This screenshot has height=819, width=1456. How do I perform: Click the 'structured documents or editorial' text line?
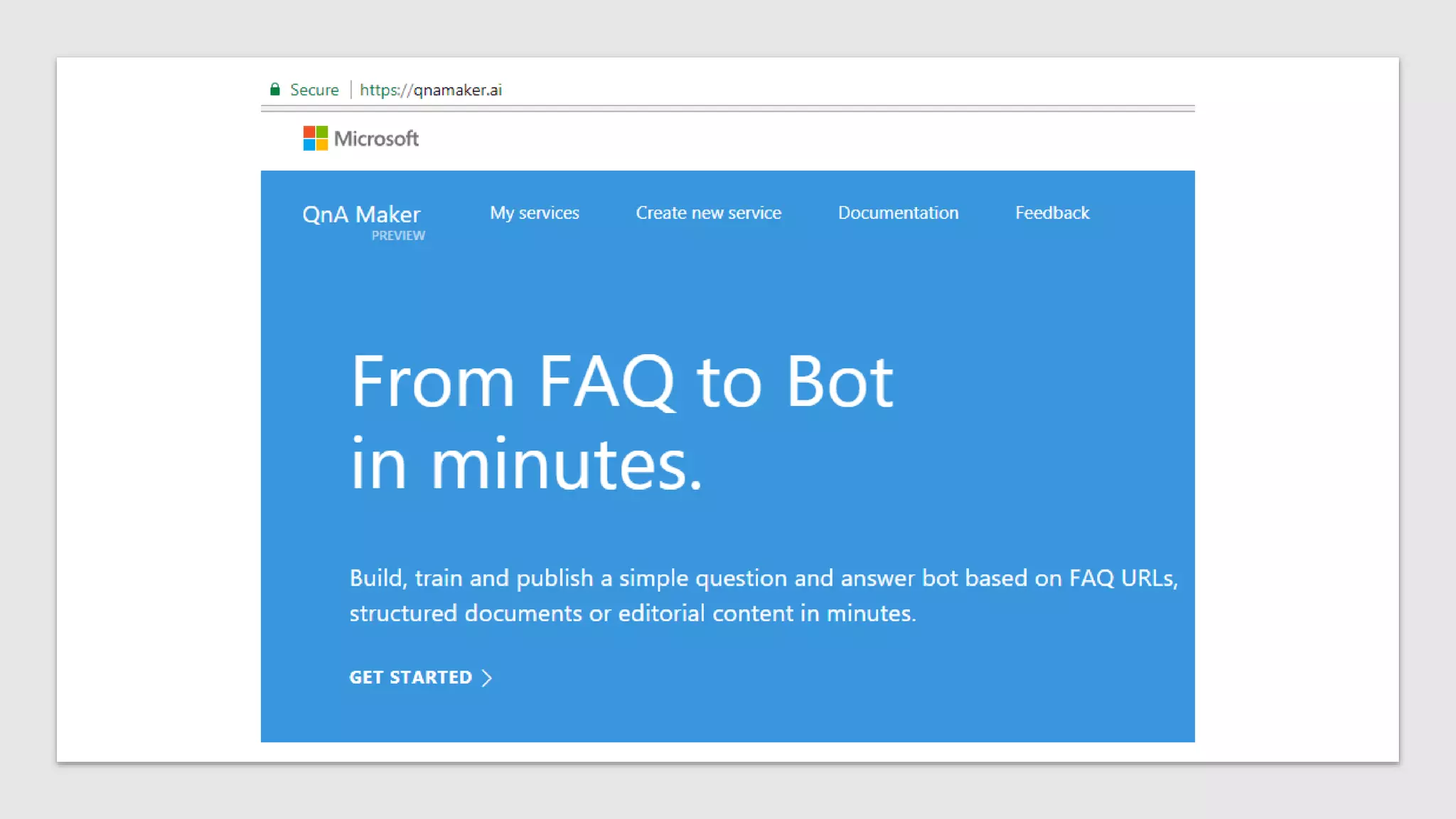point(633,613)
